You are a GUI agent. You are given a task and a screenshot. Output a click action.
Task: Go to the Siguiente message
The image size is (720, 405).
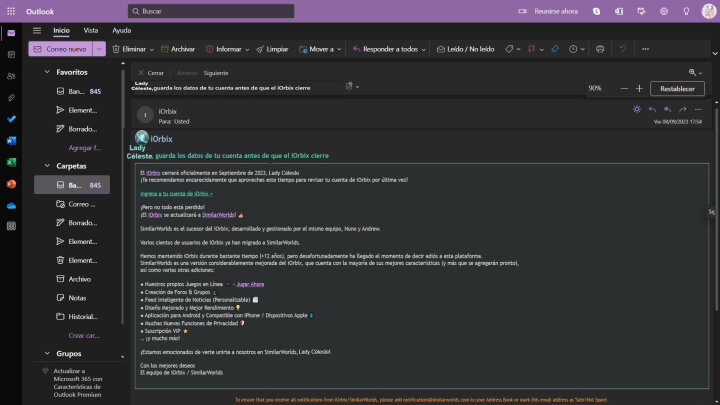(x=216, y=73)
